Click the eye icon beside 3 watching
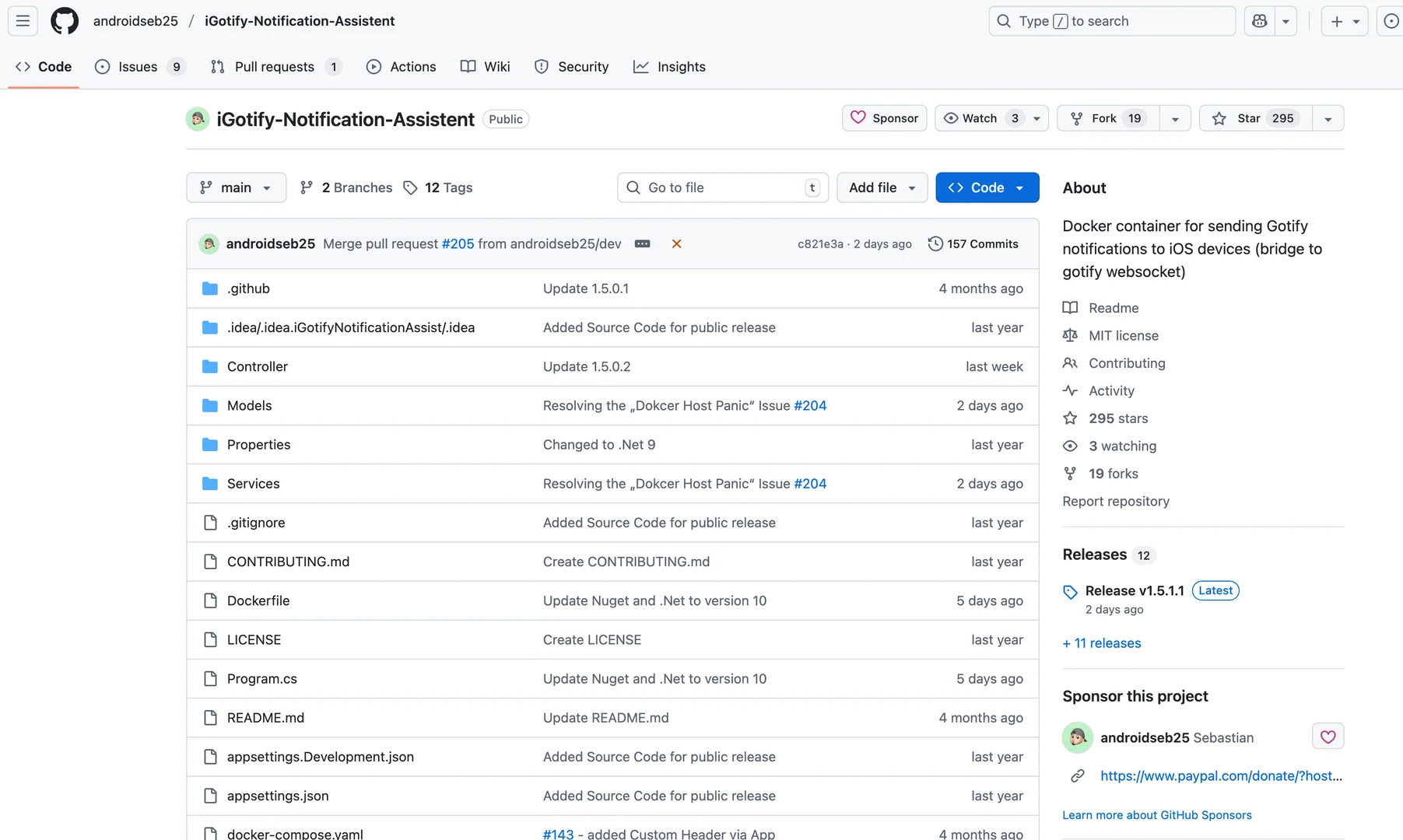Viewport: 1403px width, 840px height. 1070,446
